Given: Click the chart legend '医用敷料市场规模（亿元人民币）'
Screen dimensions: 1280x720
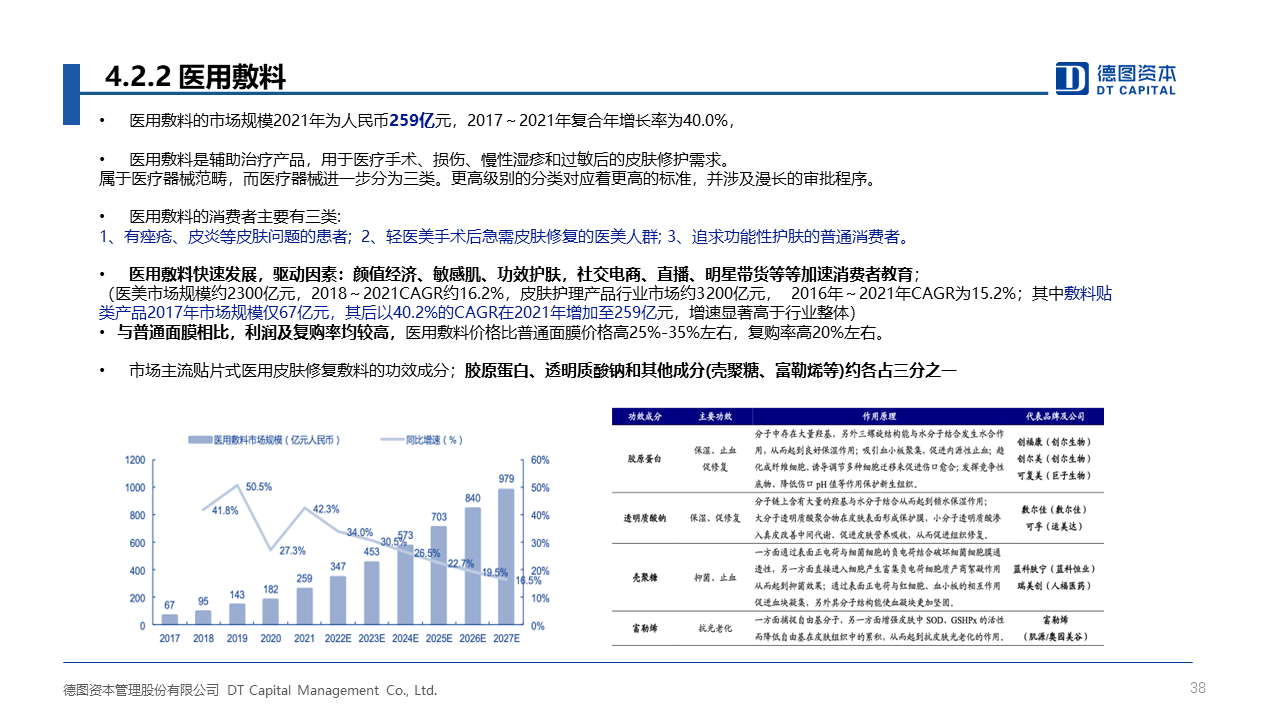Looking at the screenshot, I should [x=265, y=439].
